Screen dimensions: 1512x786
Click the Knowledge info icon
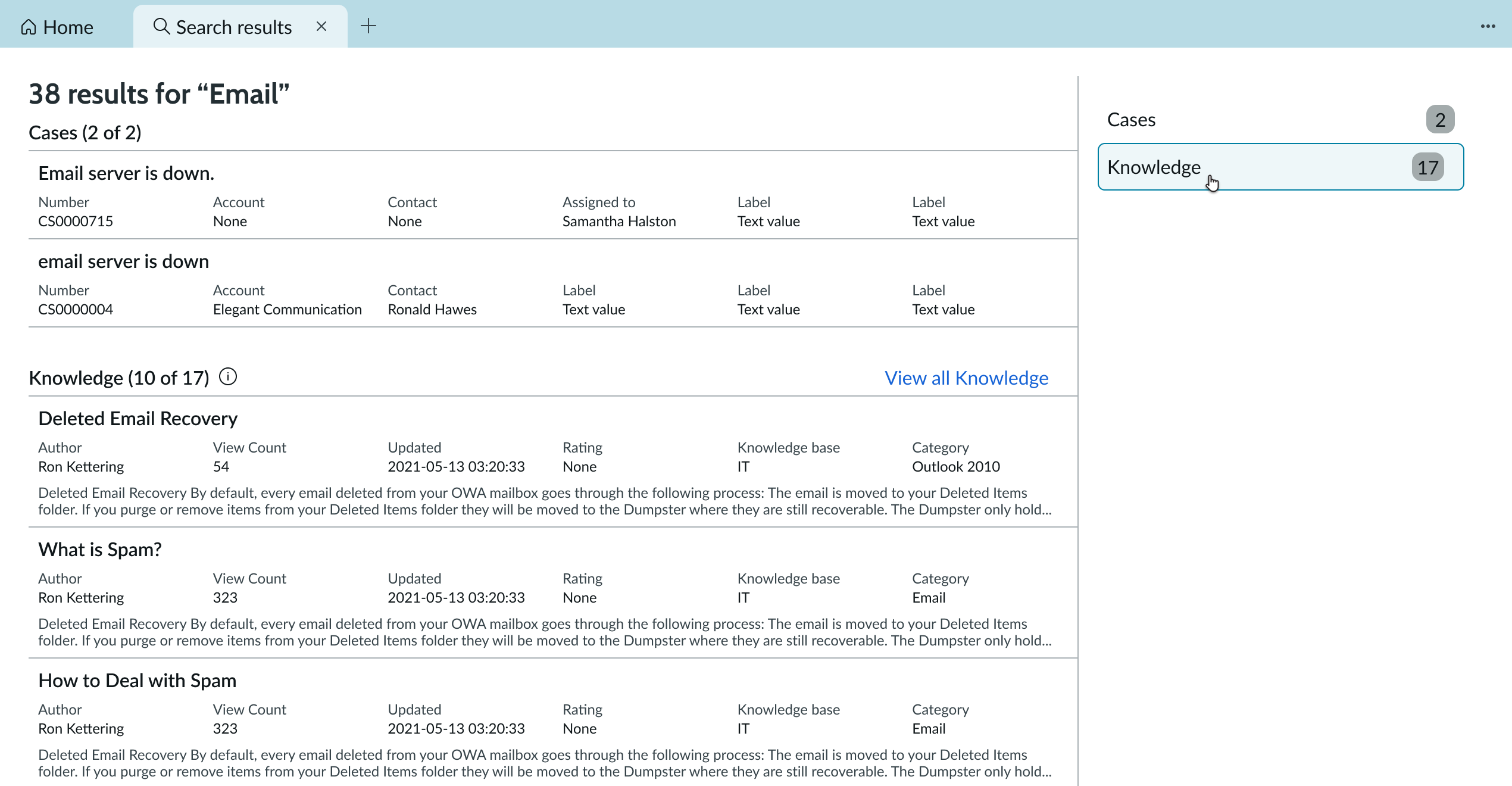228,376
